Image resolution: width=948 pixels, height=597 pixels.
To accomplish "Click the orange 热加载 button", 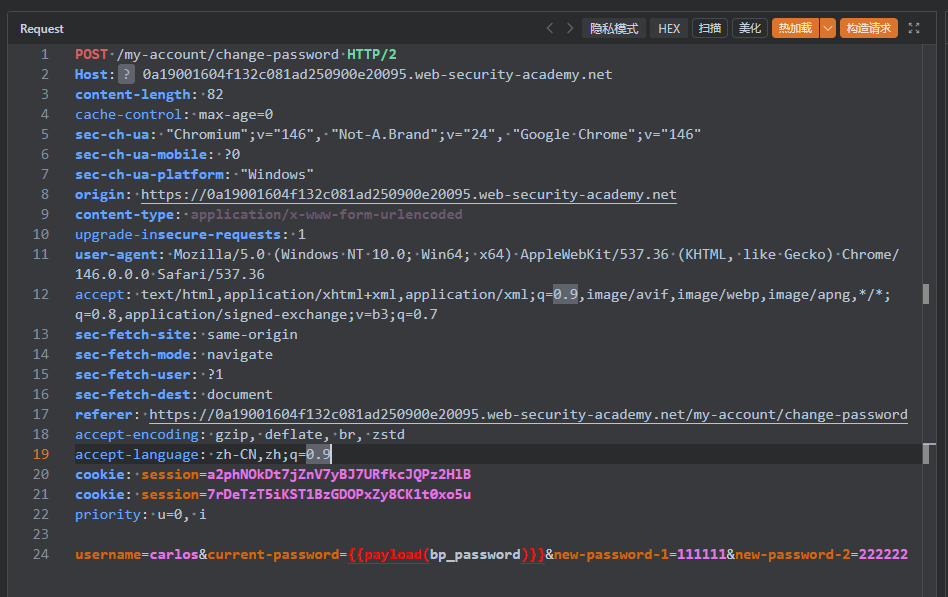I will tap(795, 29).
